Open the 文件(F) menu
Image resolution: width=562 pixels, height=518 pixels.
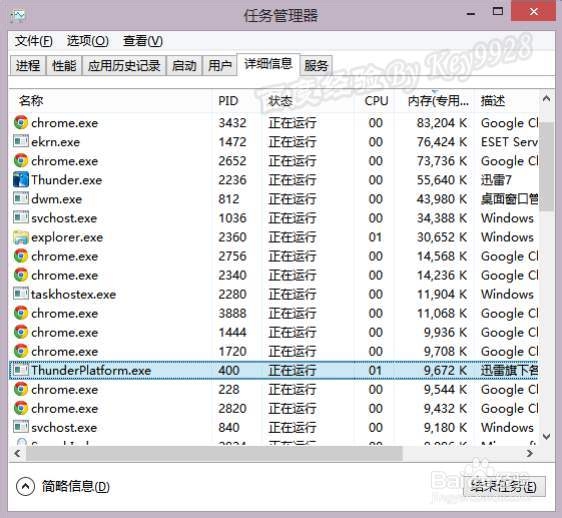coord(34,41)
